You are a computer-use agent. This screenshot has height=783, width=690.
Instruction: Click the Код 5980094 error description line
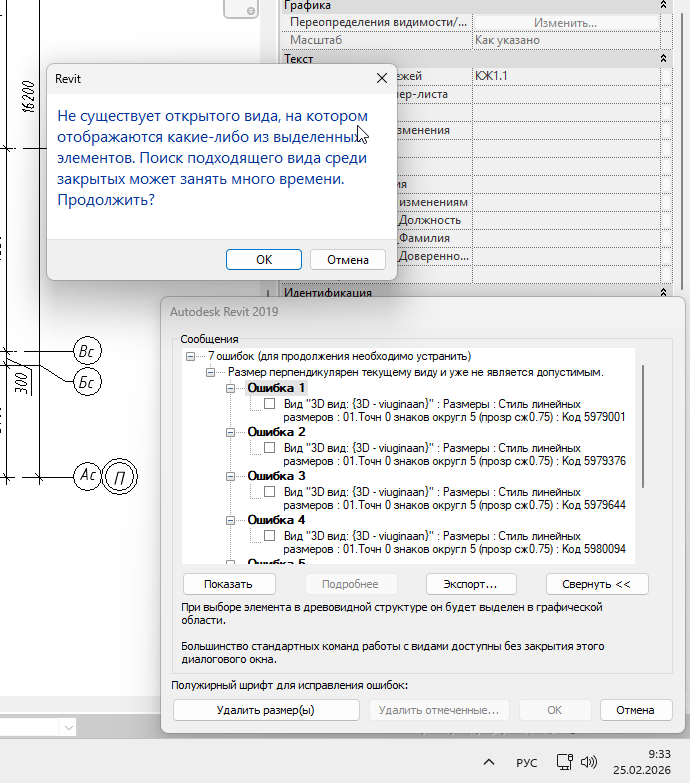tap(454, 542)
